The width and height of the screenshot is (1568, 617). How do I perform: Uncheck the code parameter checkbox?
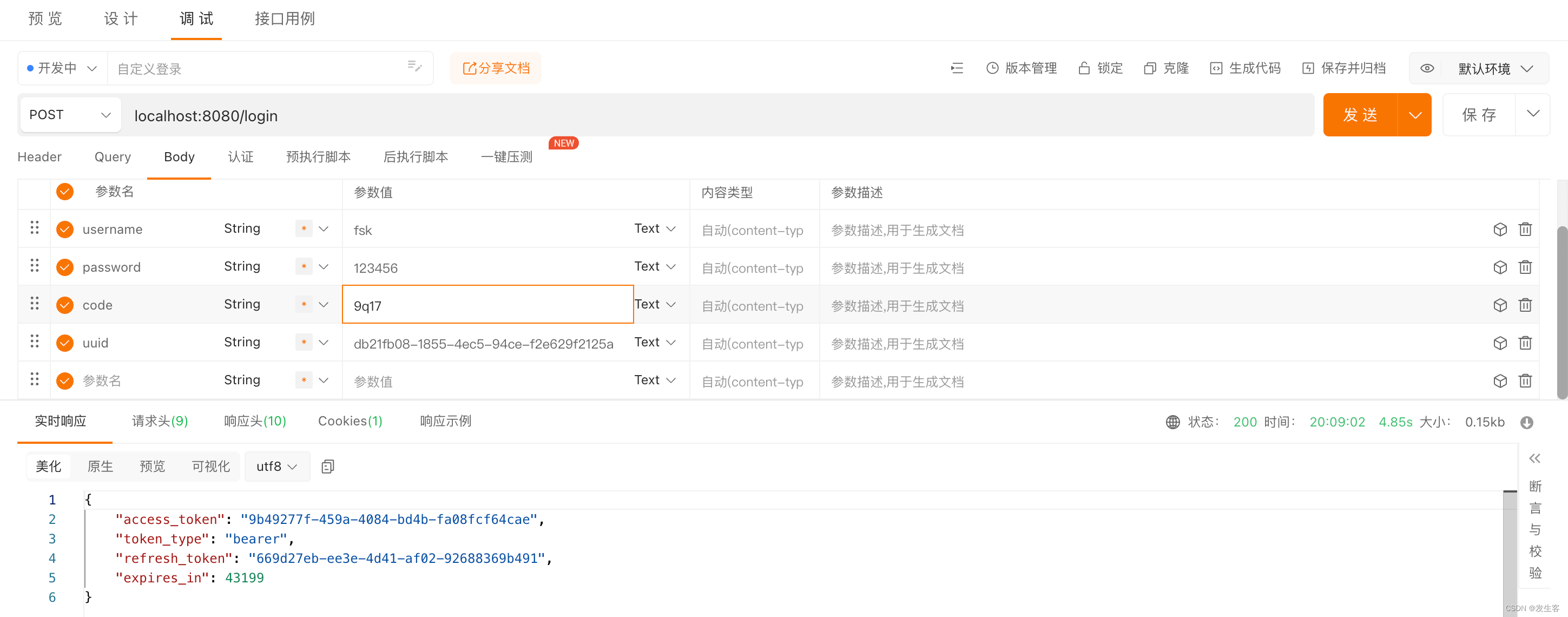point(65,305)
